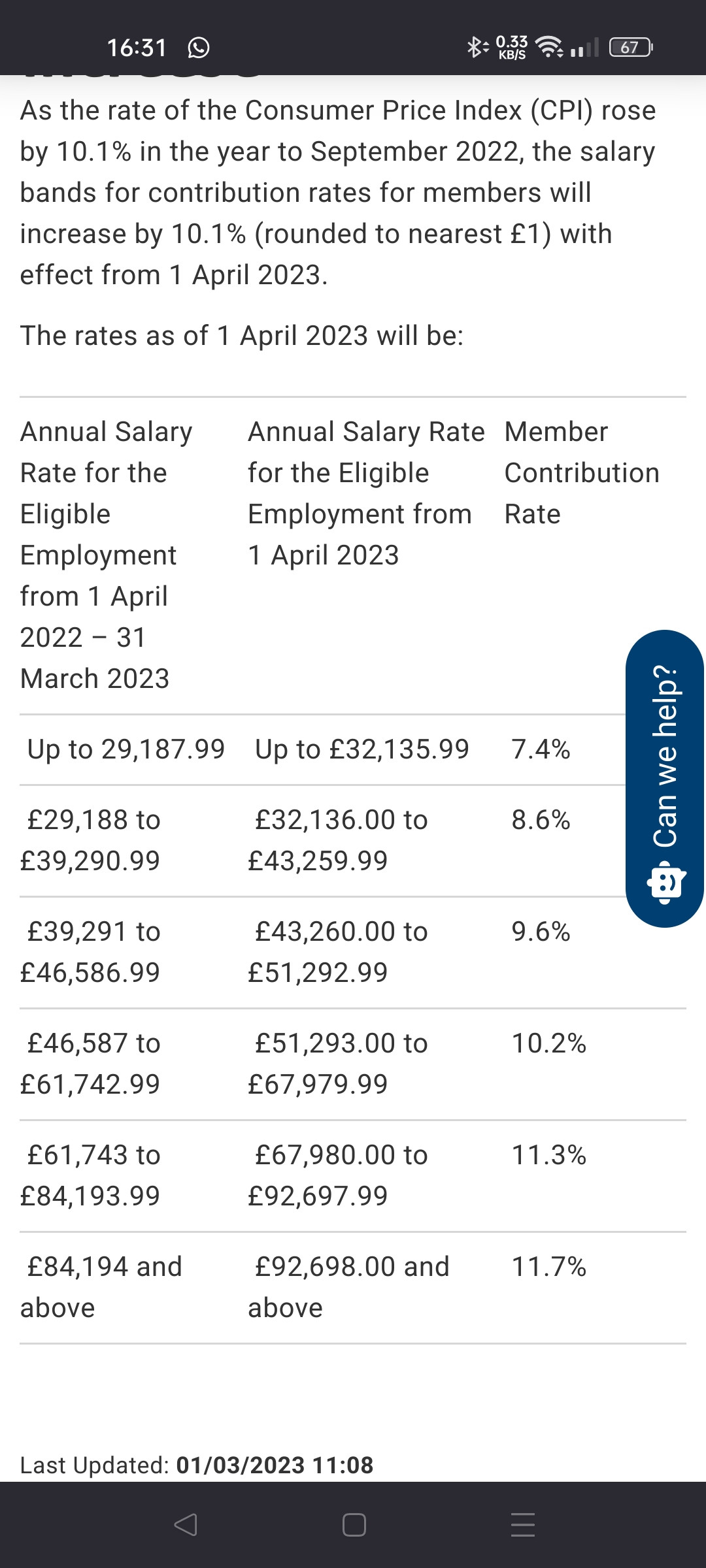Select the 'Member Contribution Rate' column header
Screen dimensions: 706x1568
pyautogui.click(x=582, y=473)
